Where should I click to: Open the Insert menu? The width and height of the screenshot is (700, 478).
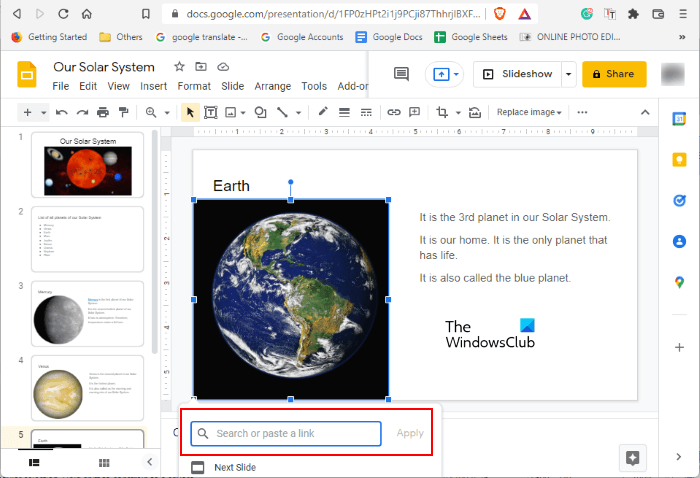click(153, 86)
